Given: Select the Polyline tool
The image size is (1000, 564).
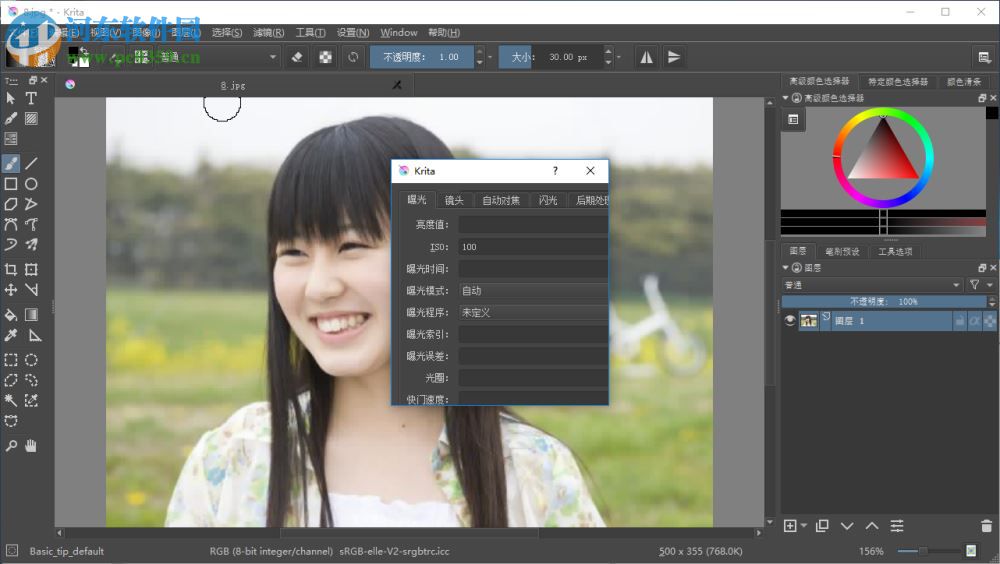Looking at the screenshot, I should pos(31,204).
